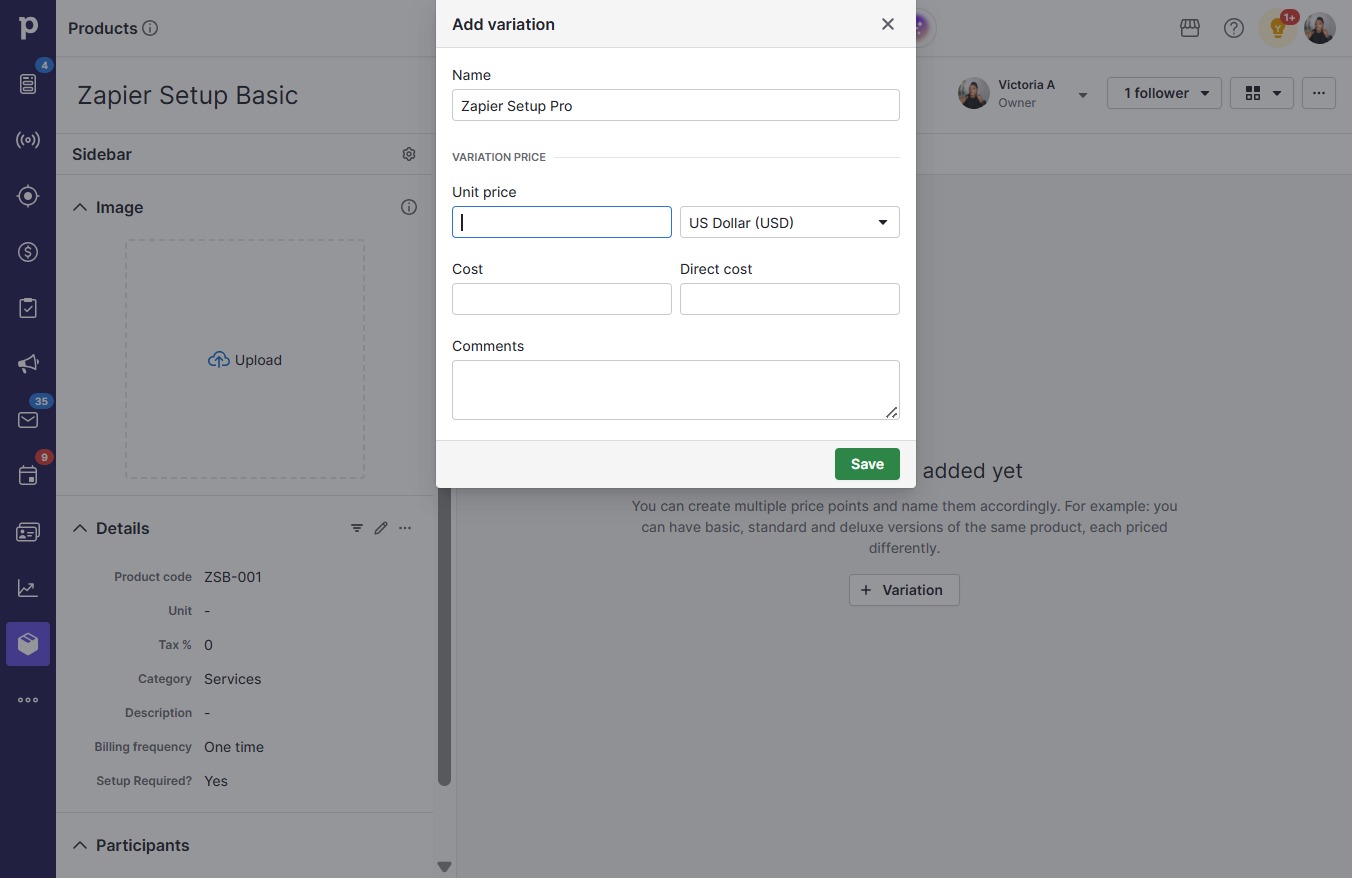Open the Leads inbox sidebar icon
Image resolution: width=1352 pixels, height=878 pixels.
pos(28,84)
